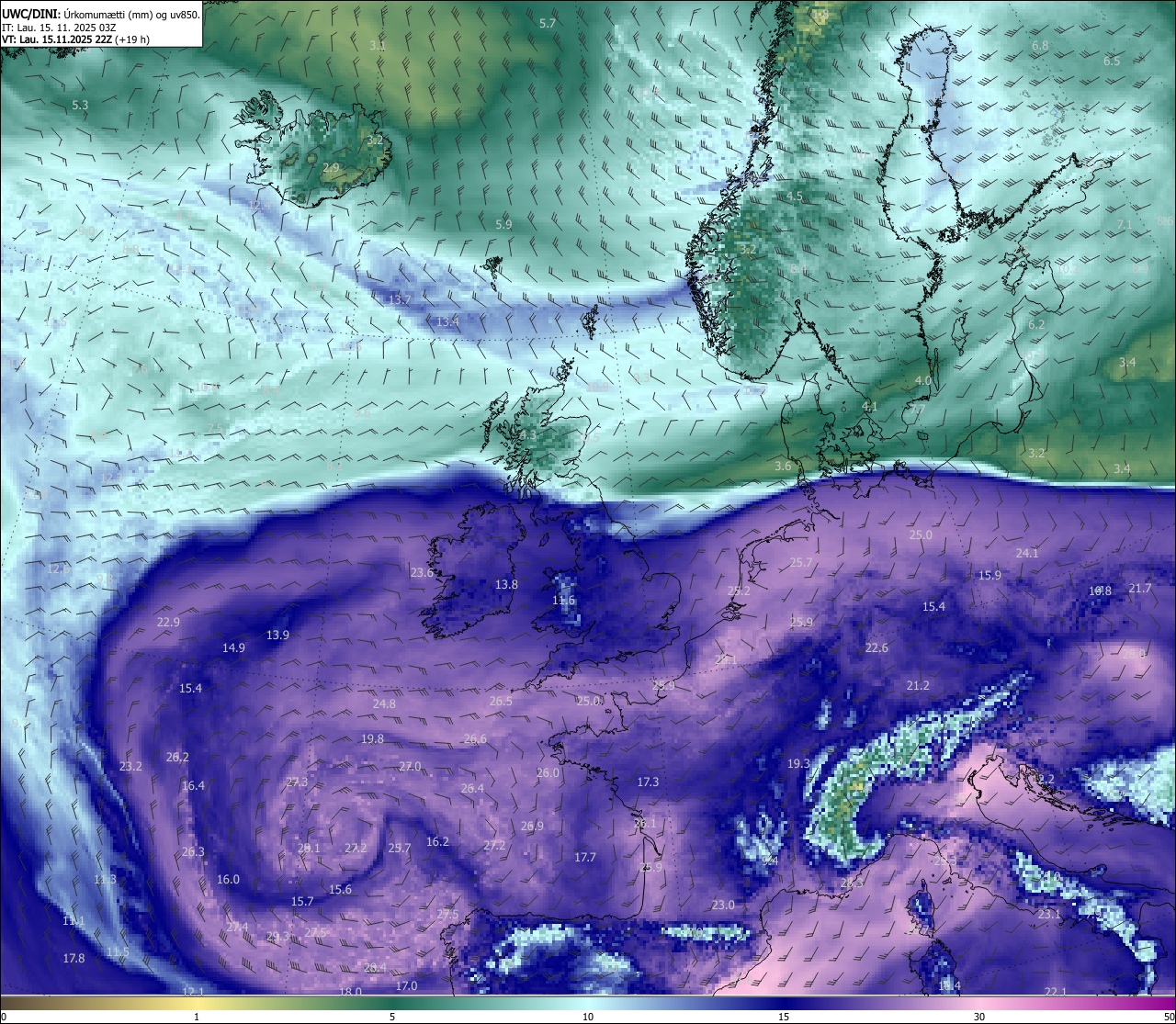Click the map value '22.6'
Screen dimensions: 1176x1024
876,647
